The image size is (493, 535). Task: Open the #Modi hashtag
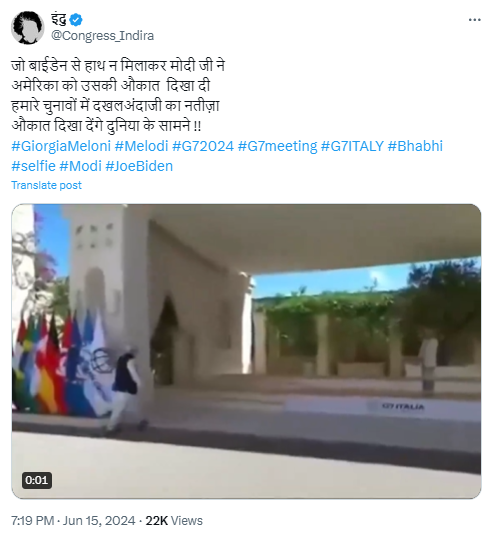click(81, 166)
